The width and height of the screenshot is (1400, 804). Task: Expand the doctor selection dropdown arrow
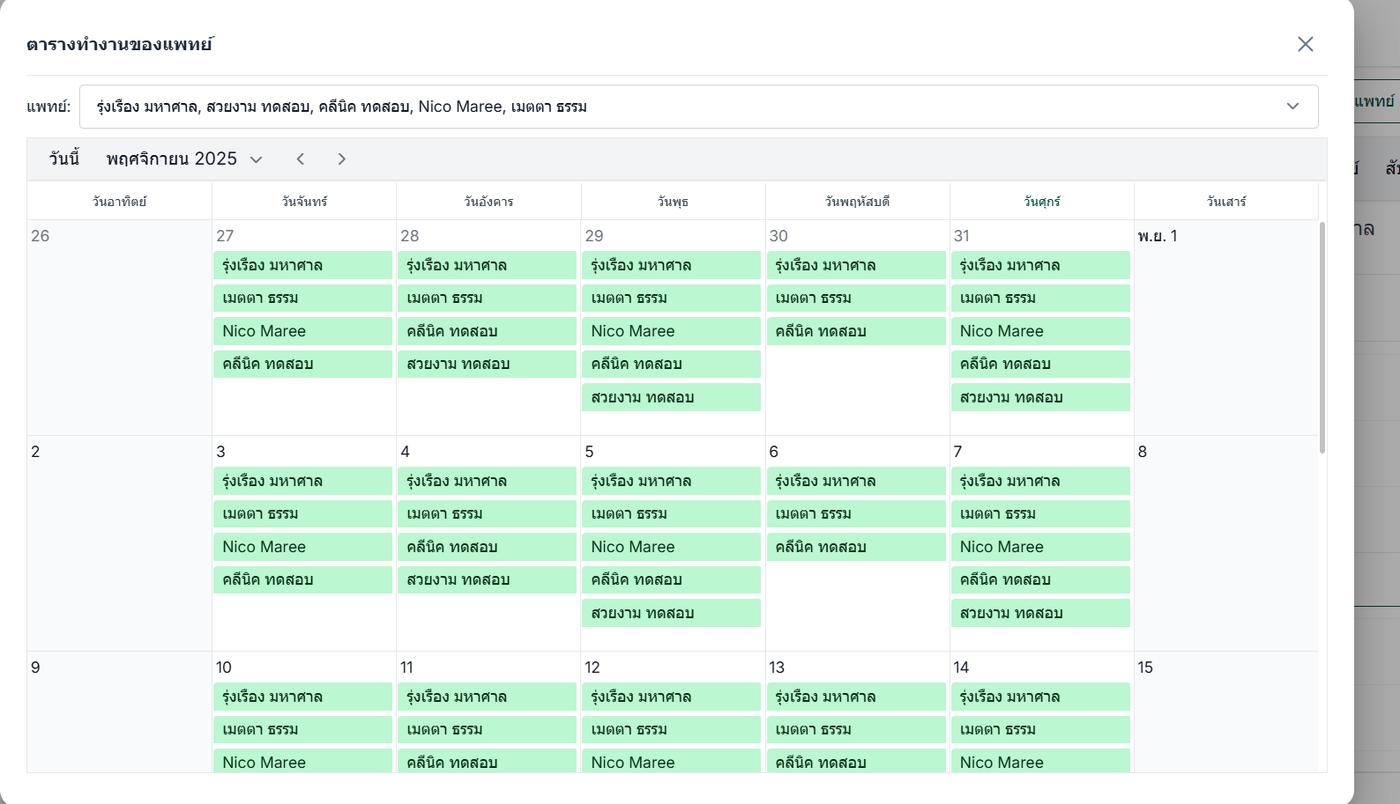point(1292,106)
